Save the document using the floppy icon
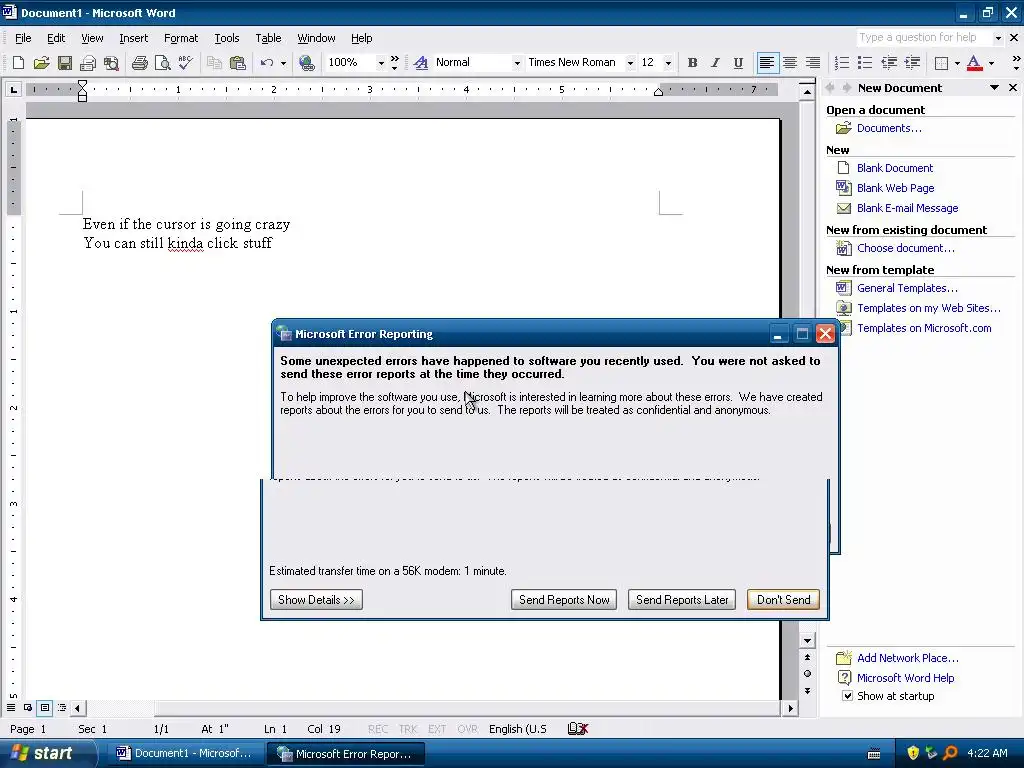 (x=65, y=63)
